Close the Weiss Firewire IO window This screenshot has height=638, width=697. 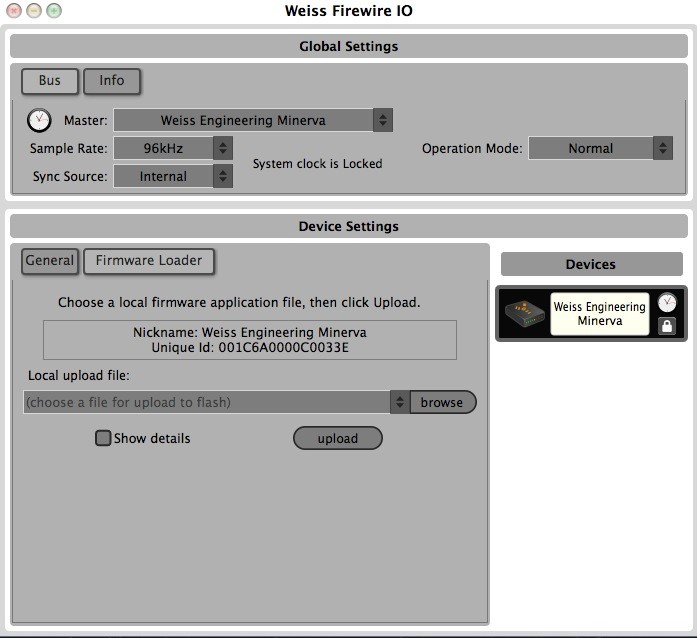tap(14, 11)
